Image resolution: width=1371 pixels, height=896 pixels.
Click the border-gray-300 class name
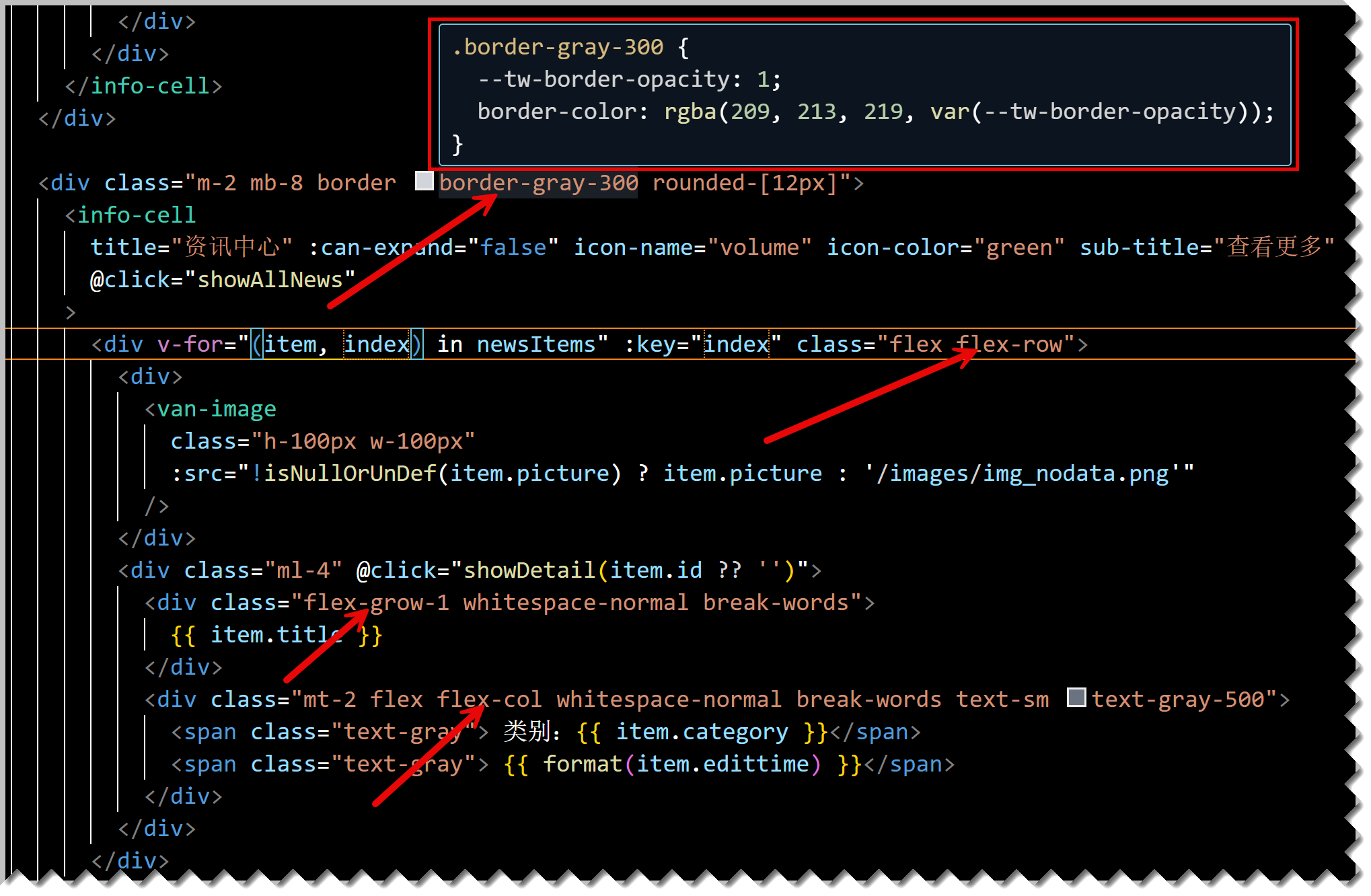pos(538,183)
